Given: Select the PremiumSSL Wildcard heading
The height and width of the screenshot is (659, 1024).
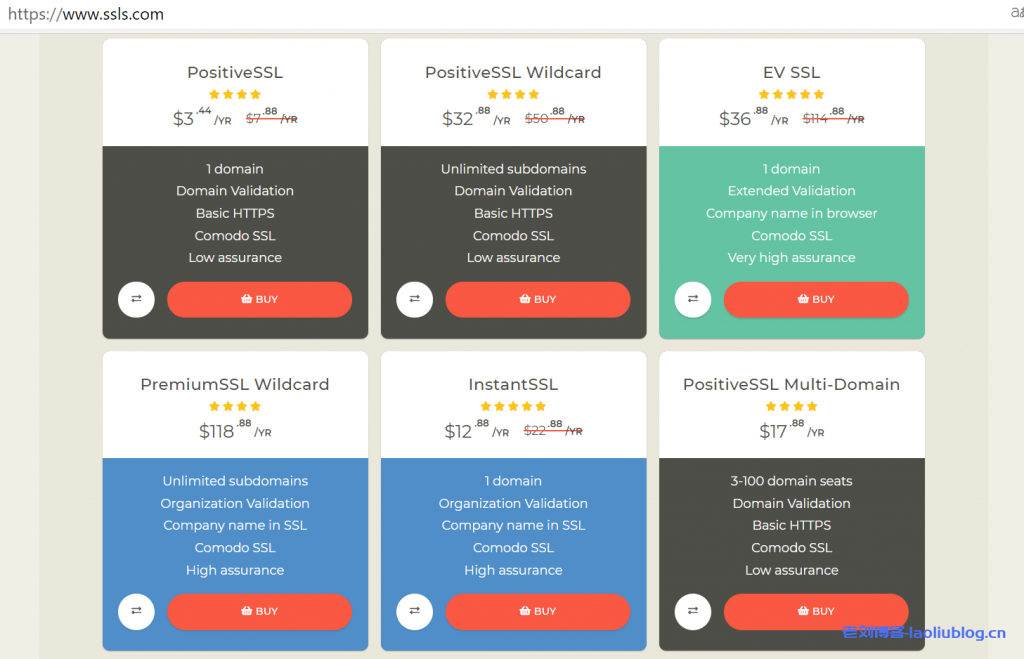Looking at the screenshot, I should pyautogui.click(x=235, y=384).
